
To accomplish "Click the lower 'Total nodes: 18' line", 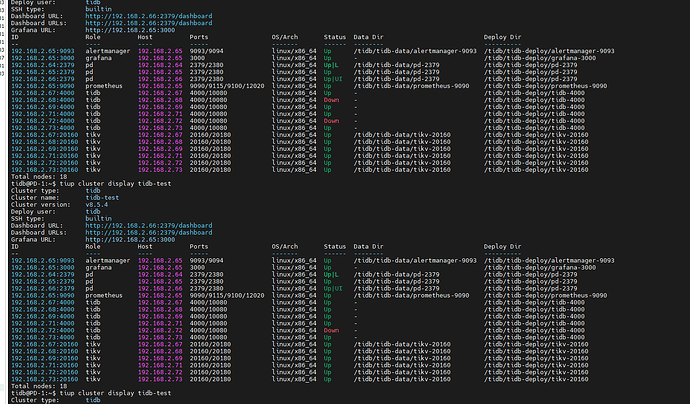I will click(39, 386).
